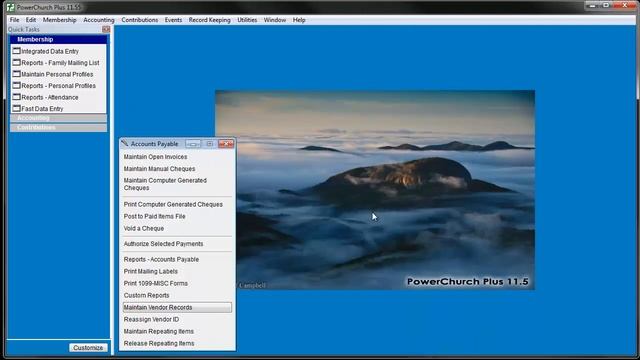Screen dimensions: 640x360
Task: Select Maintain Repeating Items
Action: tap(158, 331)
